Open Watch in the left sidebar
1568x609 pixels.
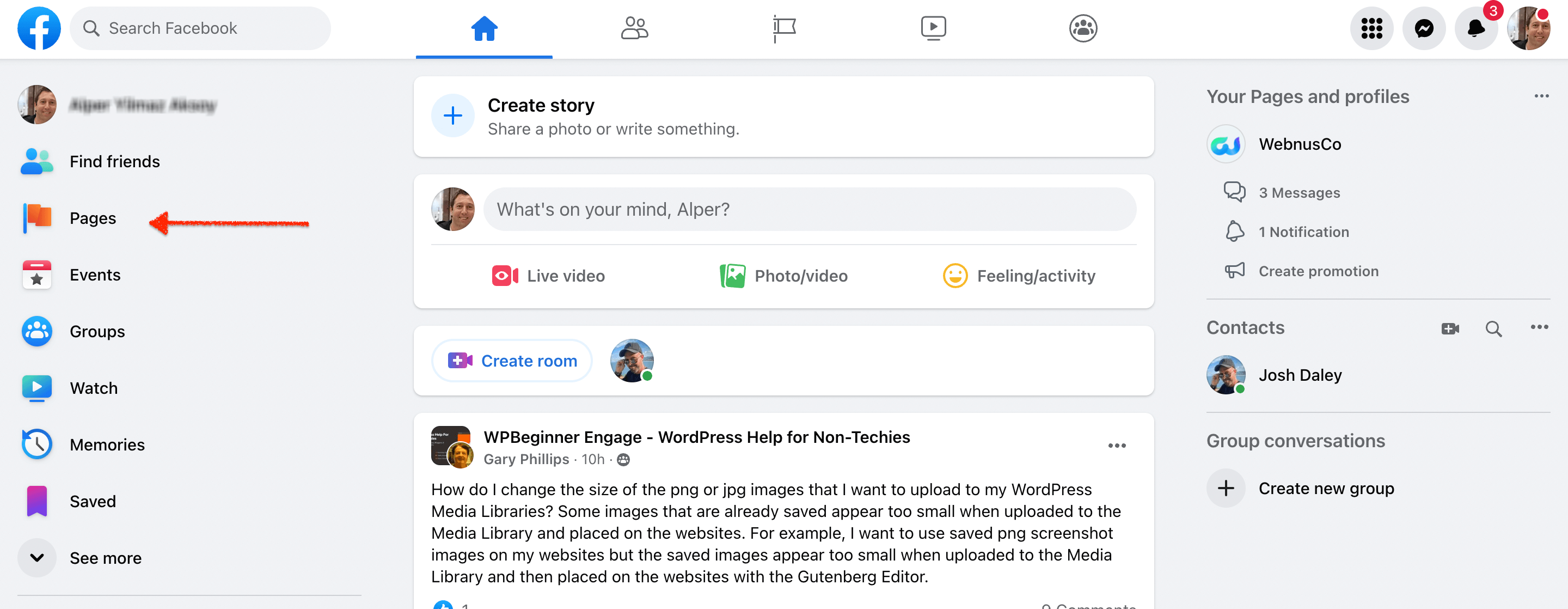pyautogui.click(x=189, y=388)
